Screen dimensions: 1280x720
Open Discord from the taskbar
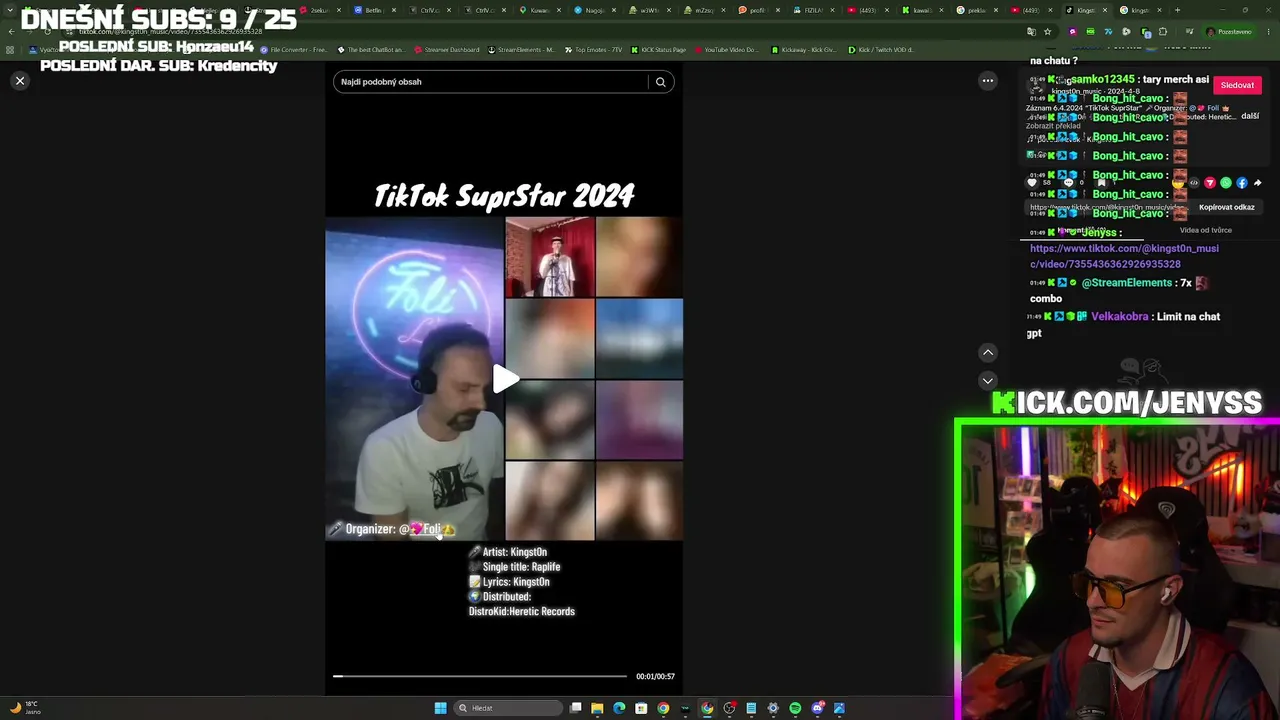(x=817, y=708)
